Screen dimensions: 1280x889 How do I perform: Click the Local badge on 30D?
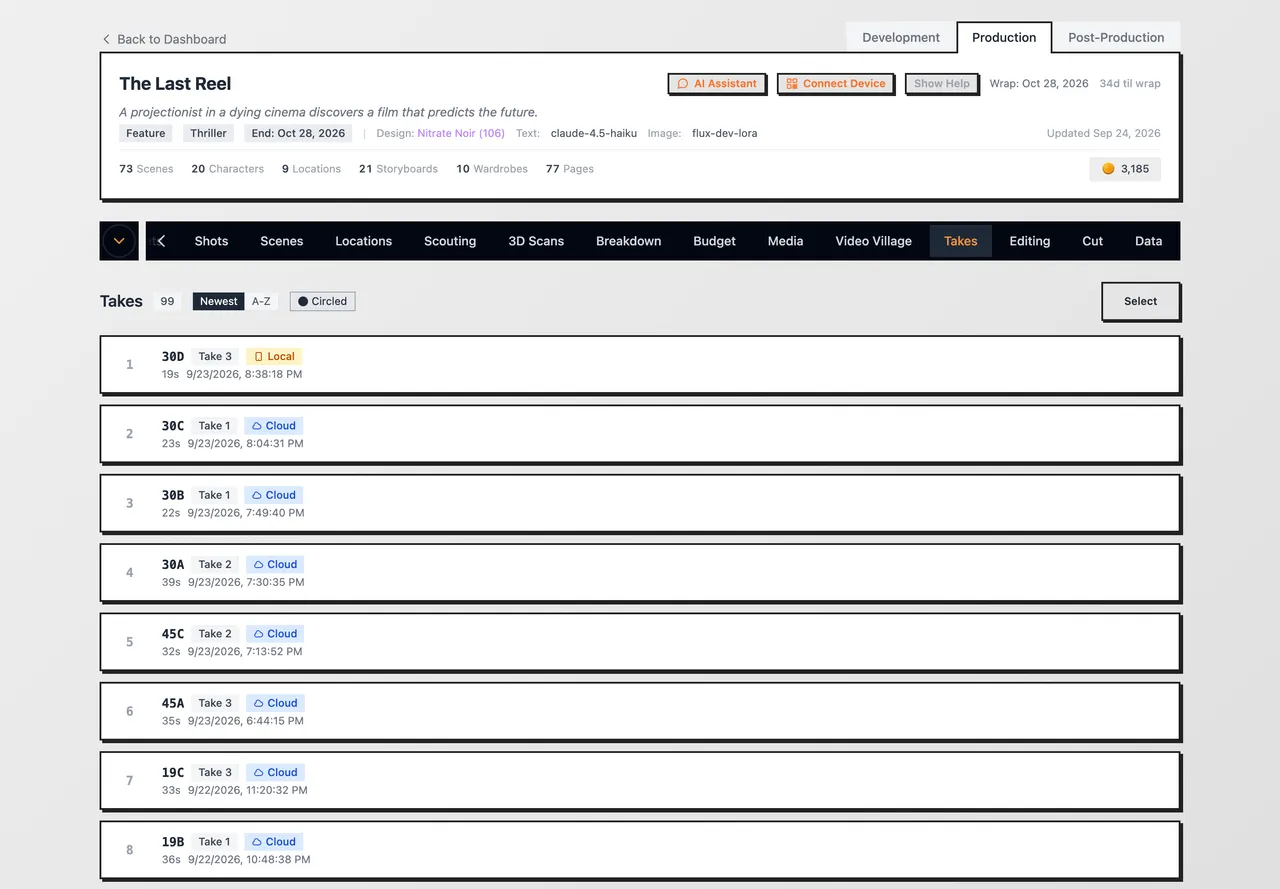[x=274, y=356]
